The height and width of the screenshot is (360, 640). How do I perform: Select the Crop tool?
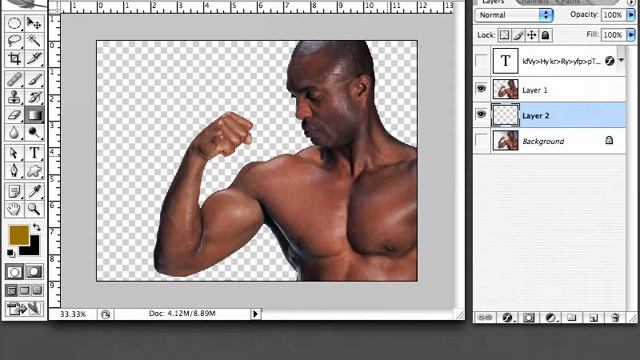click(14, 58)
